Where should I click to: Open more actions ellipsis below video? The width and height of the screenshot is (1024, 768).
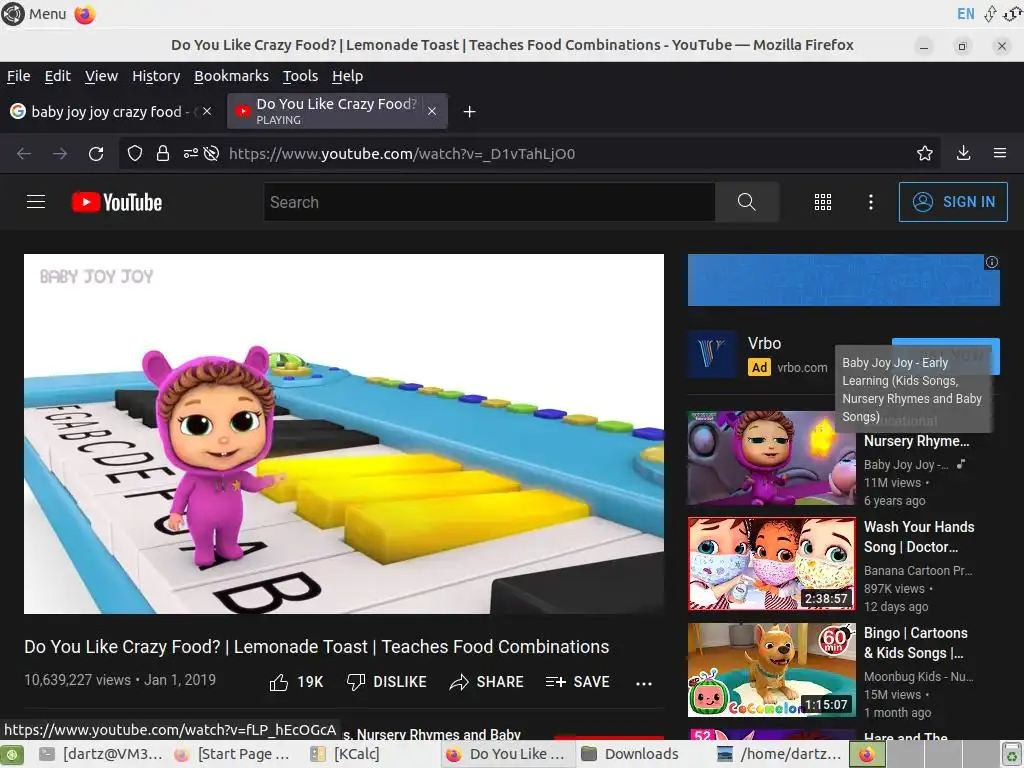point(644,683)
